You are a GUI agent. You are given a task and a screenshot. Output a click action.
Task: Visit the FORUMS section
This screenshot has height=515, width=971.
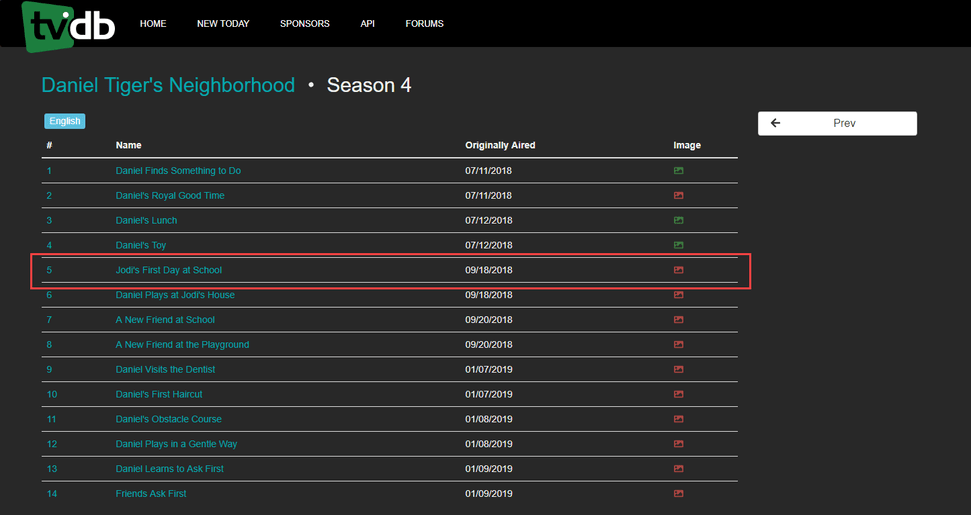[x=424, y=24]
